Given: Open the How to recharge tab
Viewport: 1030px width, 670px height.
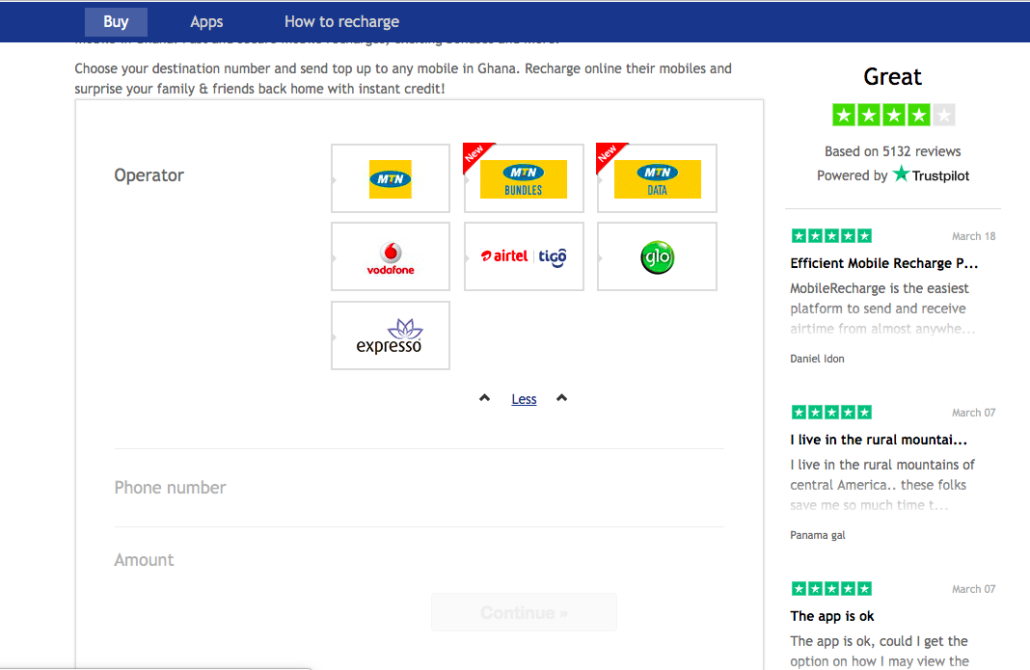Looking at the screenshot, I should click(x=342, y=22).
